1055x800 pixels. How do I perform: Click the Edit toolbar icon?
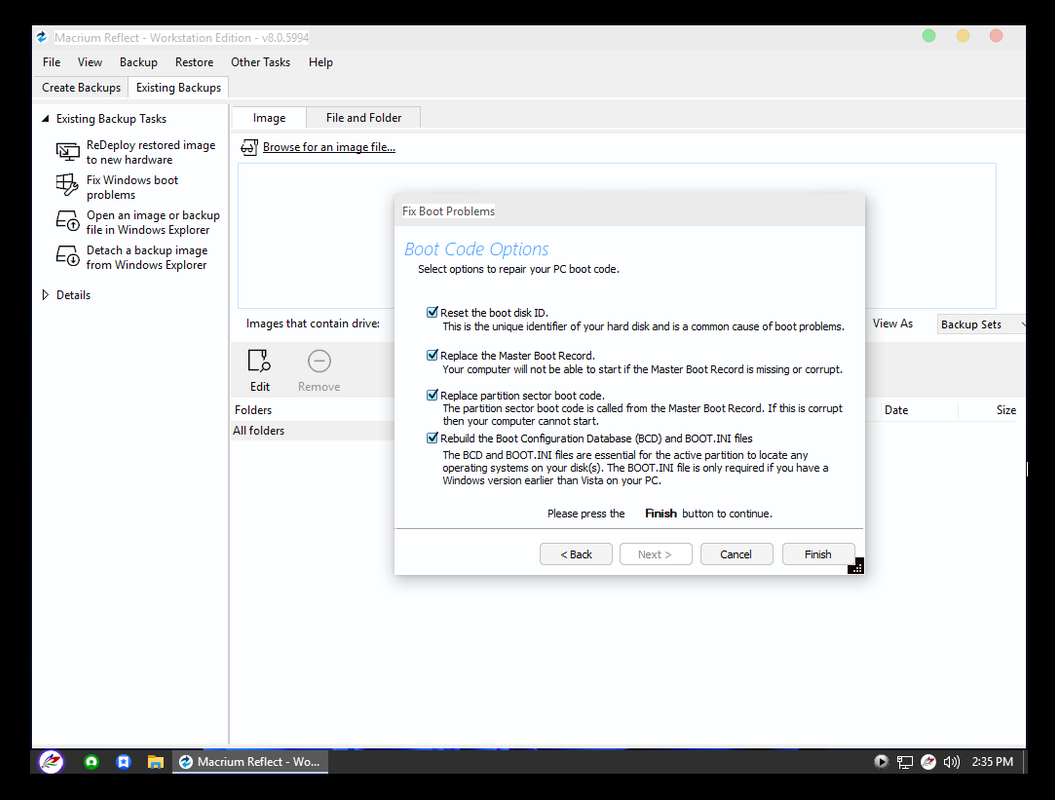pos(260,361)
